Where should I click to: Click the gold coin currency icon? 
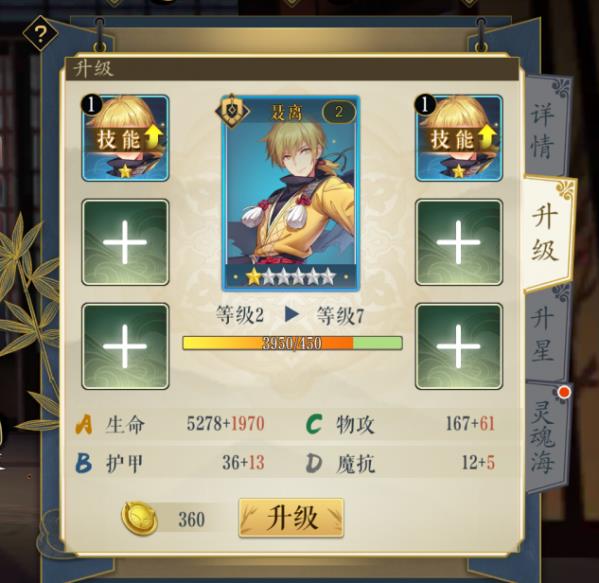(139, 518)
